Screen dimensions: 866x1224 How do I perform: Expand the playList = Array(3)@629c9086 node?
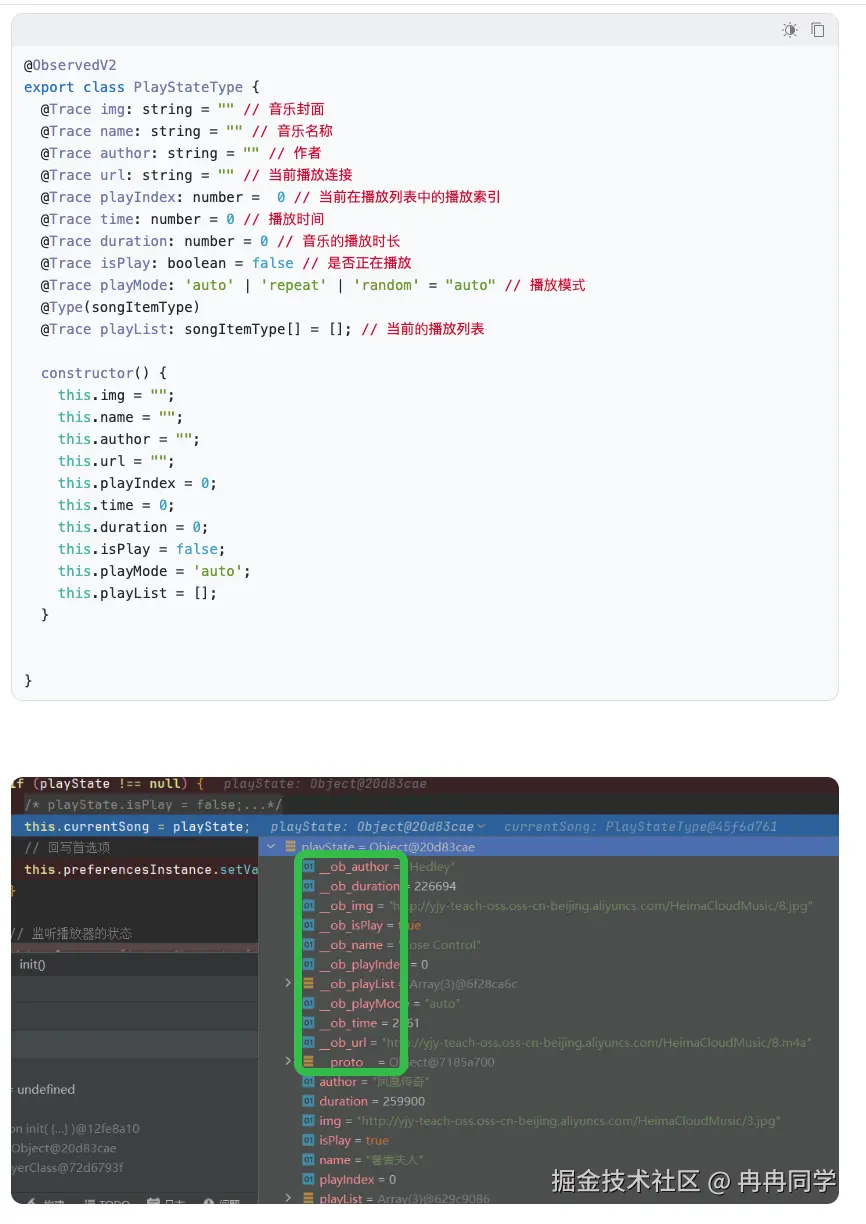pos(289,1198)
